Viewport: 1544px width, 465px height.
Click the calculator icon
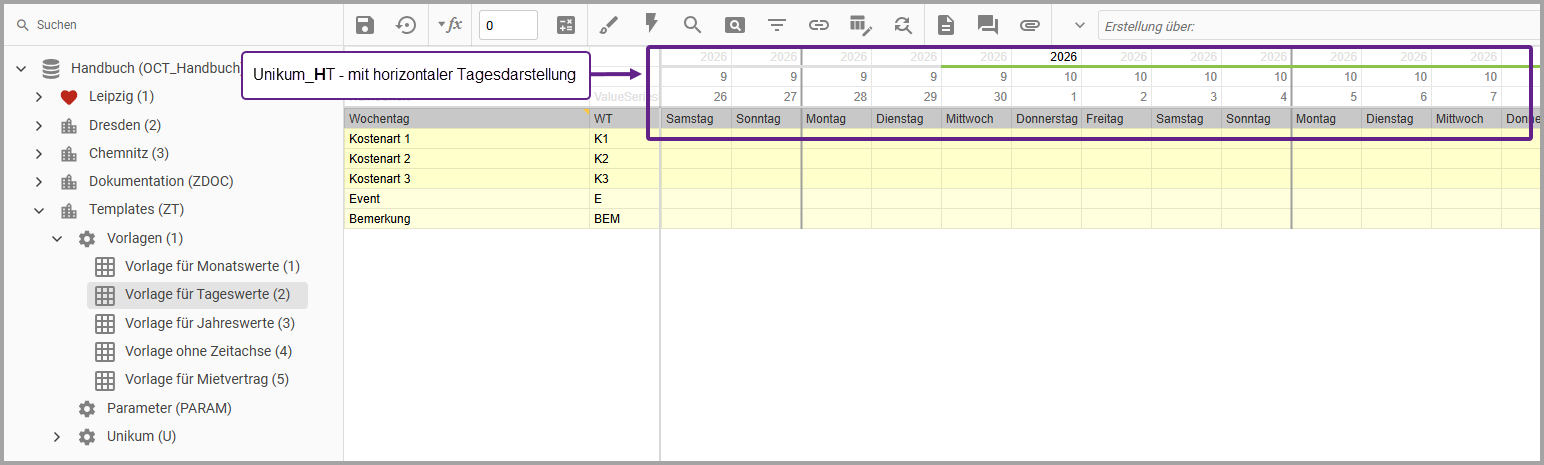click(x=566, y=25)
